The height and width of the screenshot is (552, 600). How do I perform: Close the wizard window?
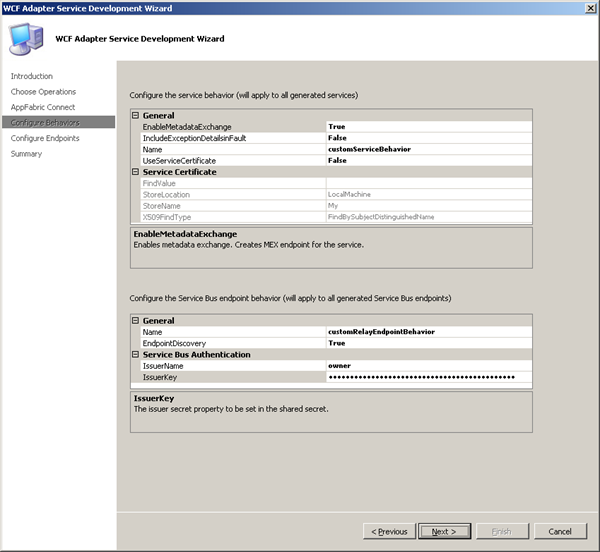click(590, 8)
